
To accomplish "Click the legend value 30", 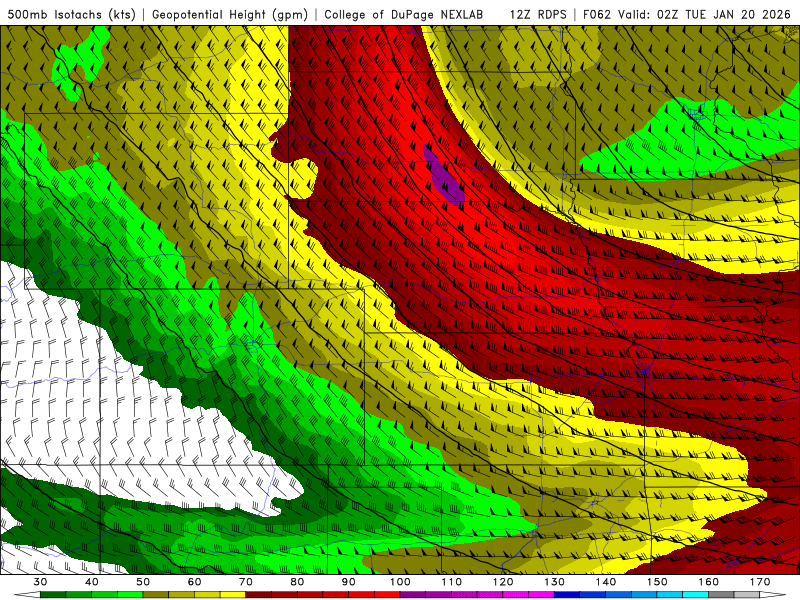I will click(x=40, y=582).
